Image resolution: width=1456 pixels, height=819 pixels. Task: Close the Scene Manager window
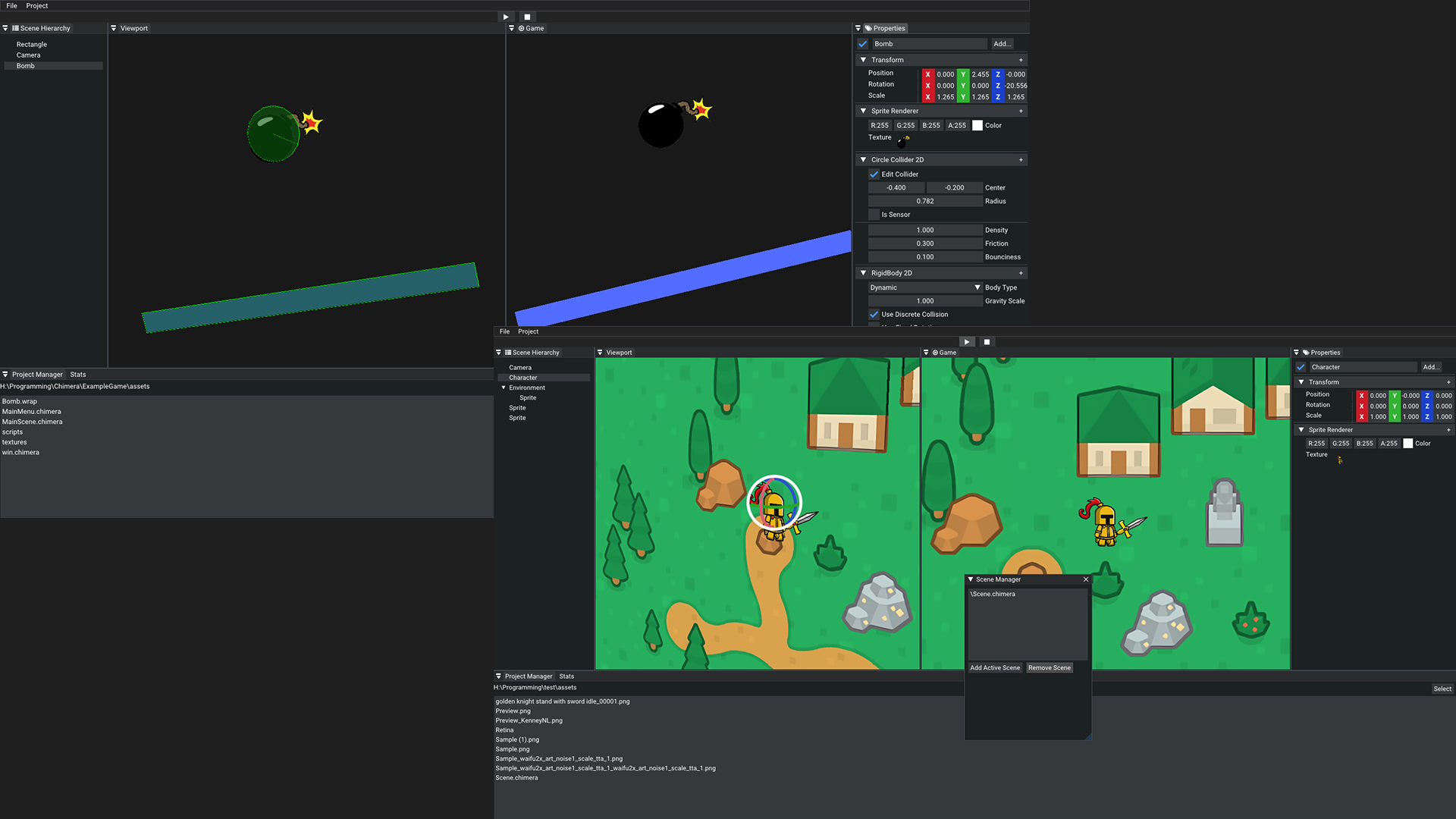pos(1086,579)
